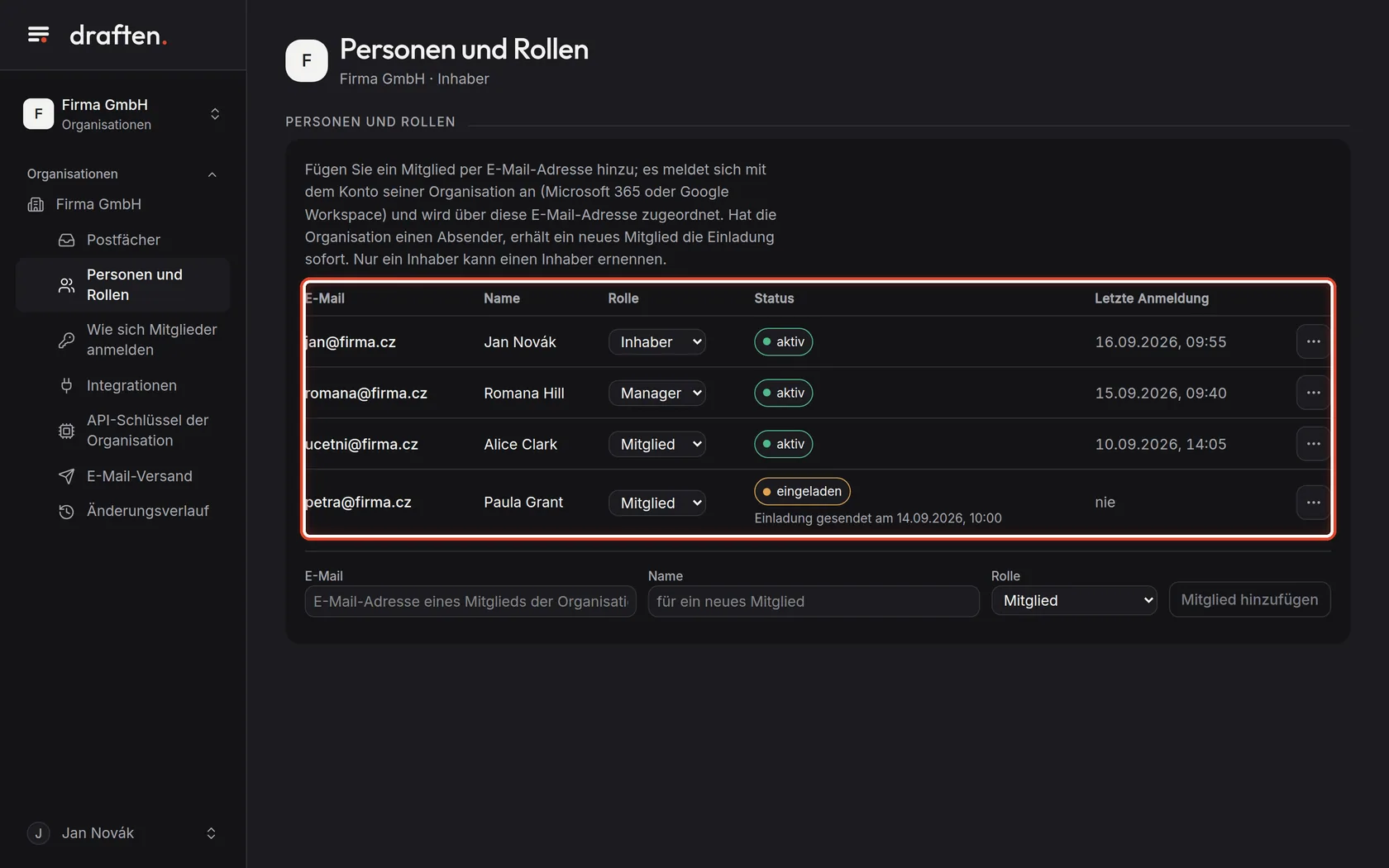1389x868 pixels.
Task: Click the email romana@firma.cz
Action: [x=366, y=393]
